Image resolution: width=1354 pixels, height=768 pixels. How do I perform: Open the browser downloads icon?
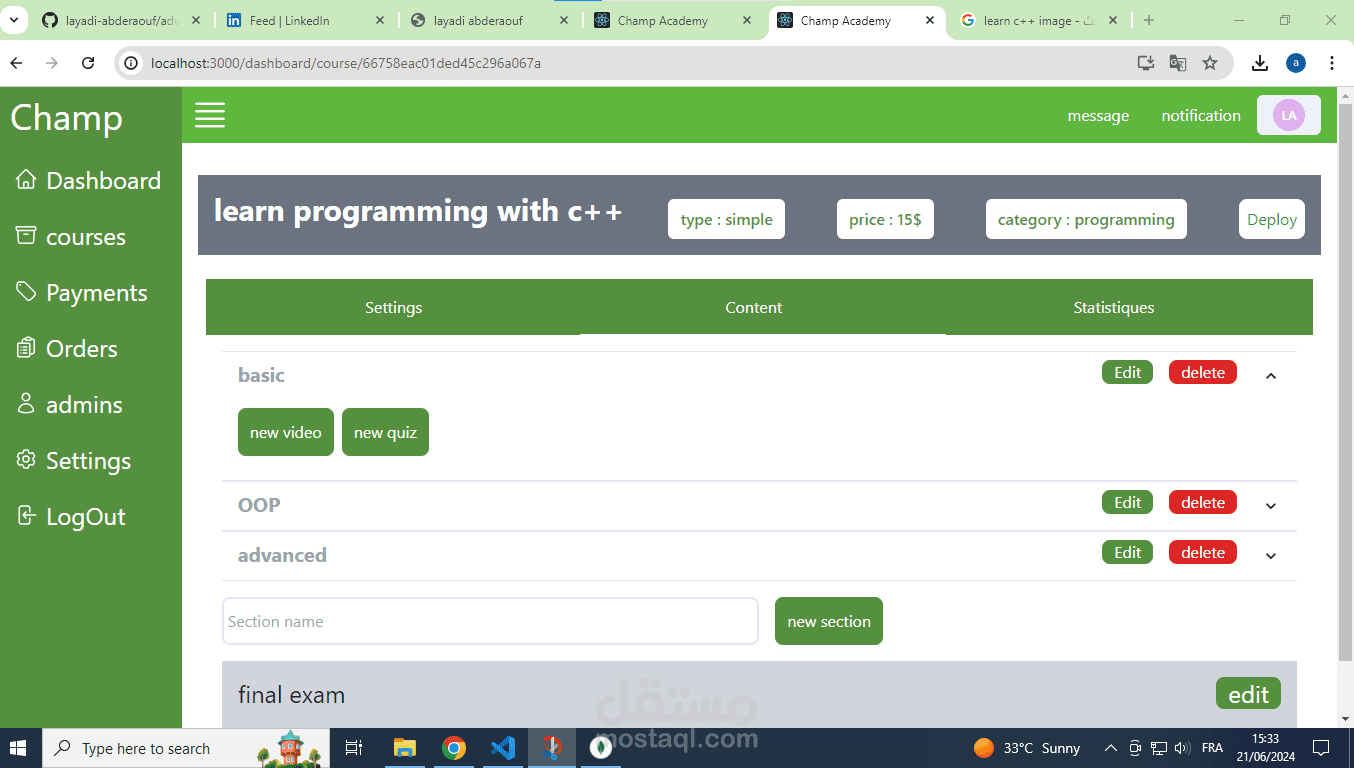click(1260, 63)
